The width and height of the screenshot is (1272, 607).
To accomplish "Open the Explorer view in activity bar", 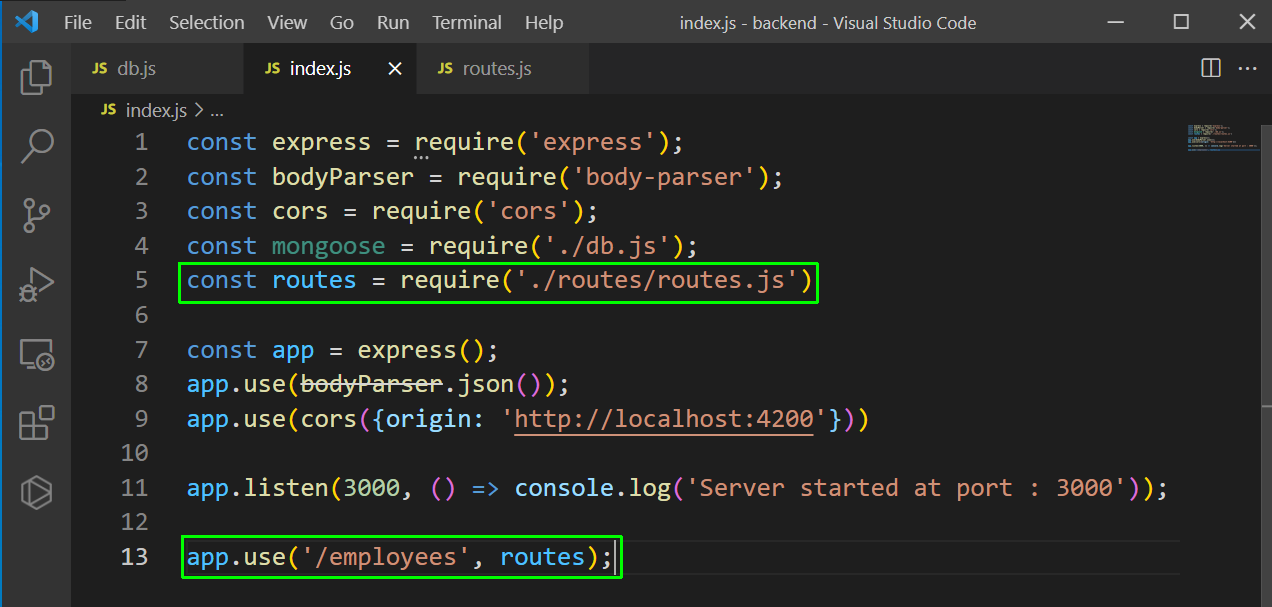I will 36,77.
